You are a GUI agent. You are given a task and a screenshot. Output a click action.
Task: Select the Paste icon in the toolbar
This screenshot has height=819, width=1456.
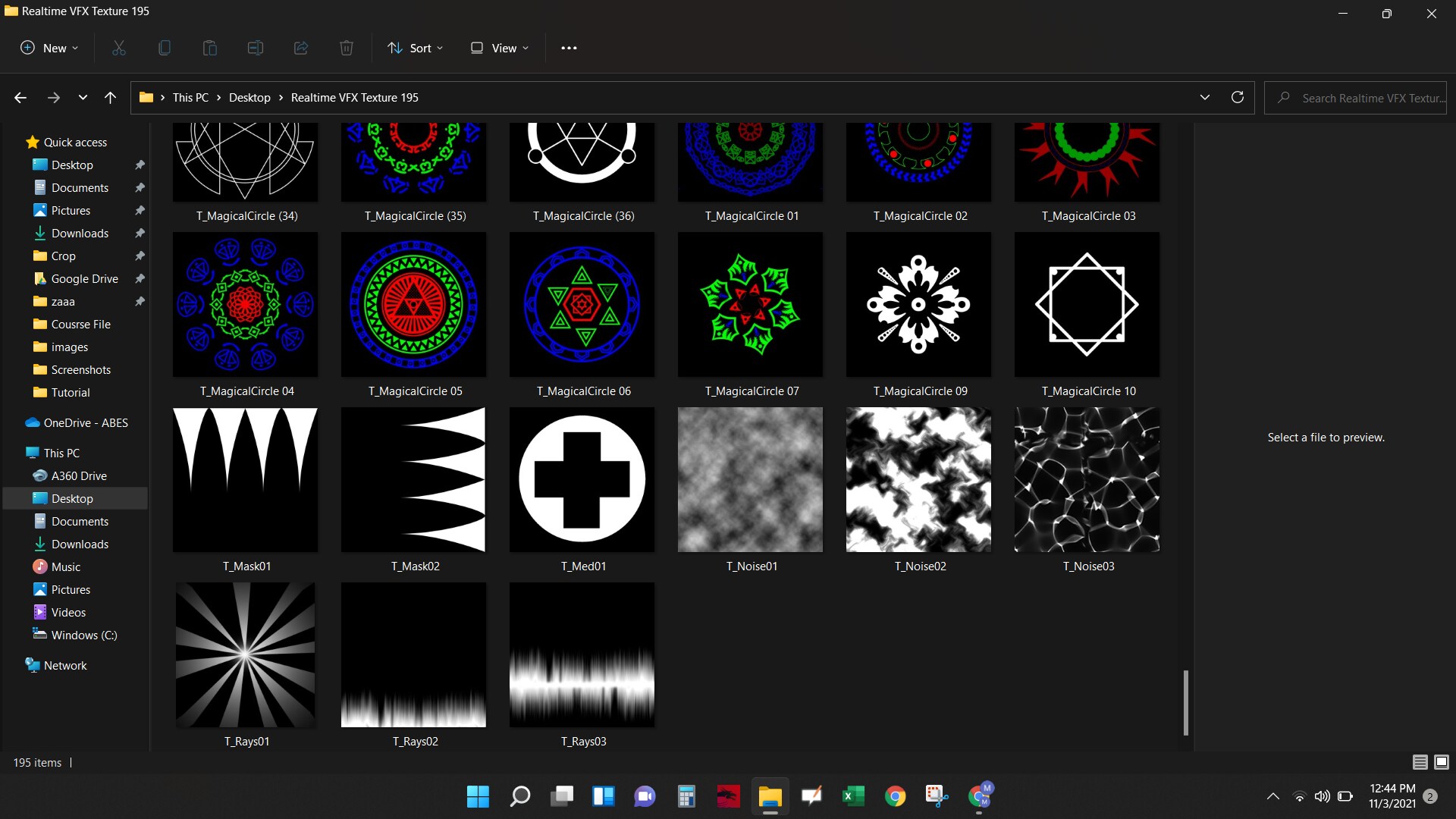coord(209,47)
